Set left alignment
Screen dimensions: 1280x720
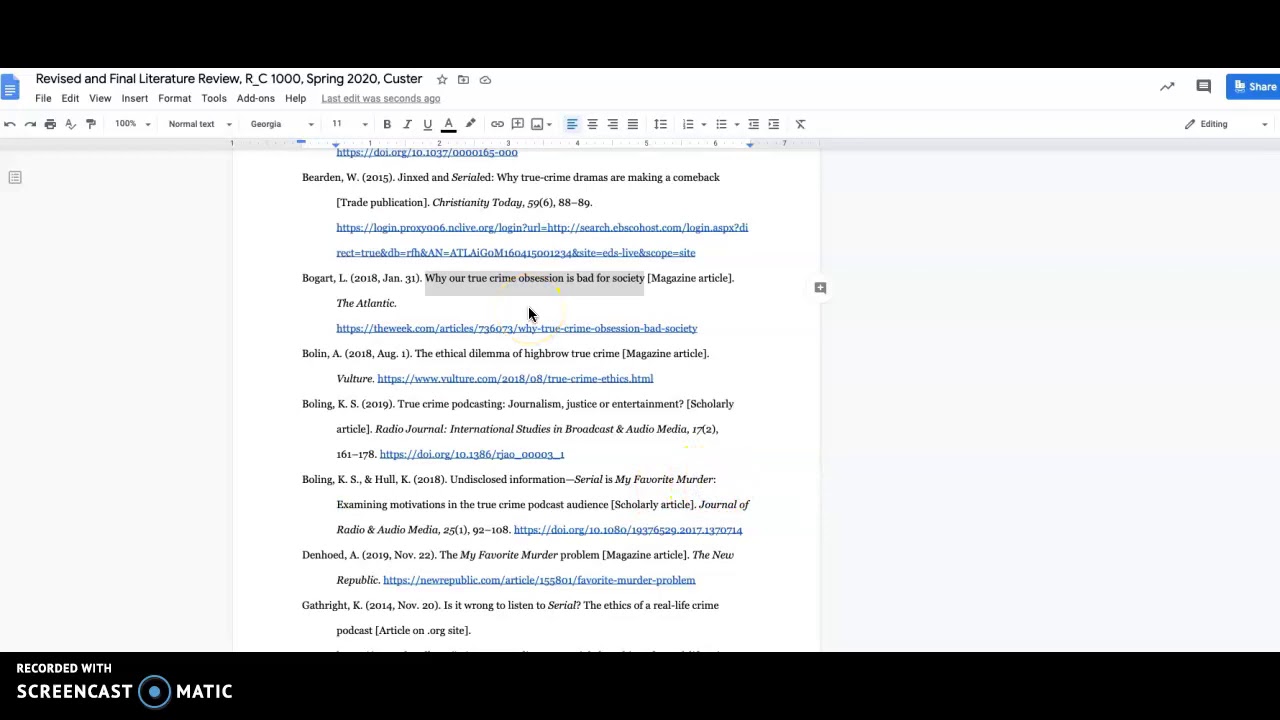pos(572,124)
